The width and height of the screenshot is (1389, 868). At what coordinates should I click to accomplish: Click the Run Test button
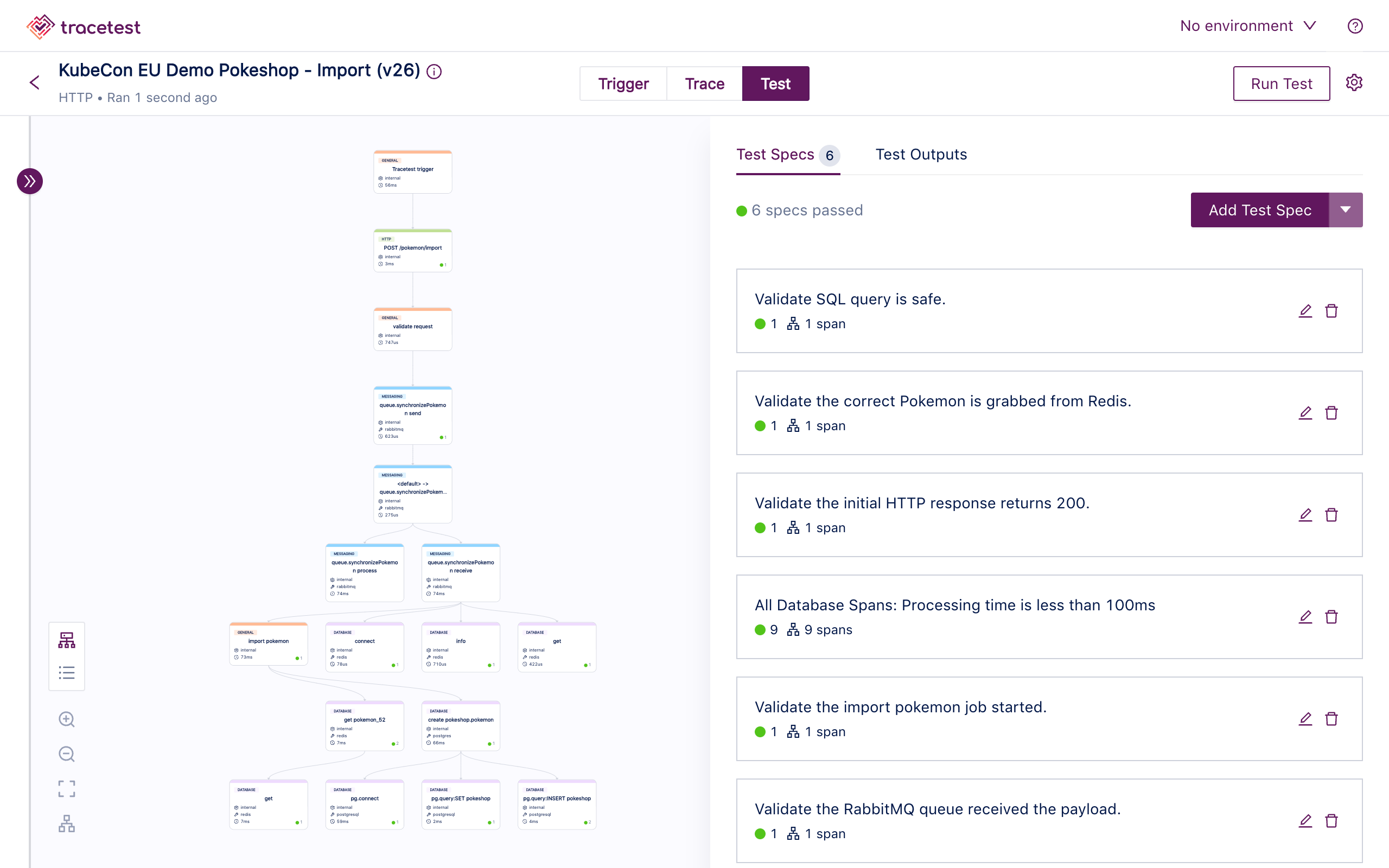click(1281, 84)
